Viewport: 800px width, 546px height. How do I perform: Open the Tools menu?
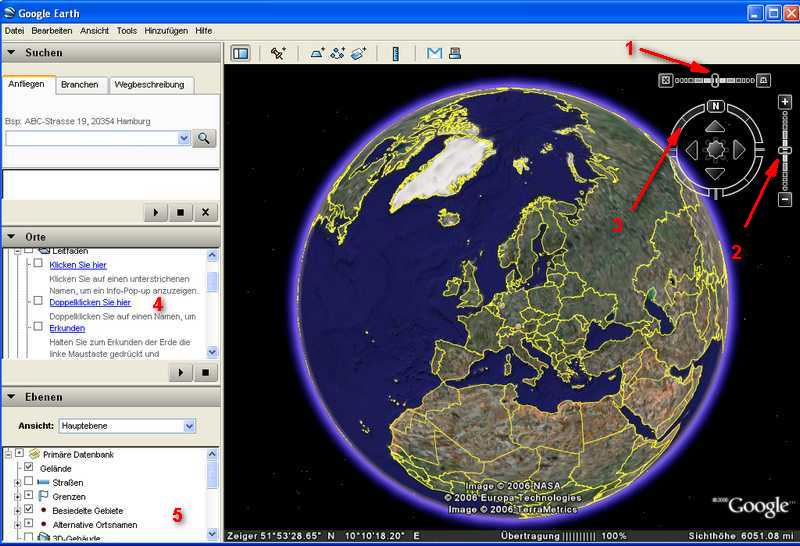127,31
